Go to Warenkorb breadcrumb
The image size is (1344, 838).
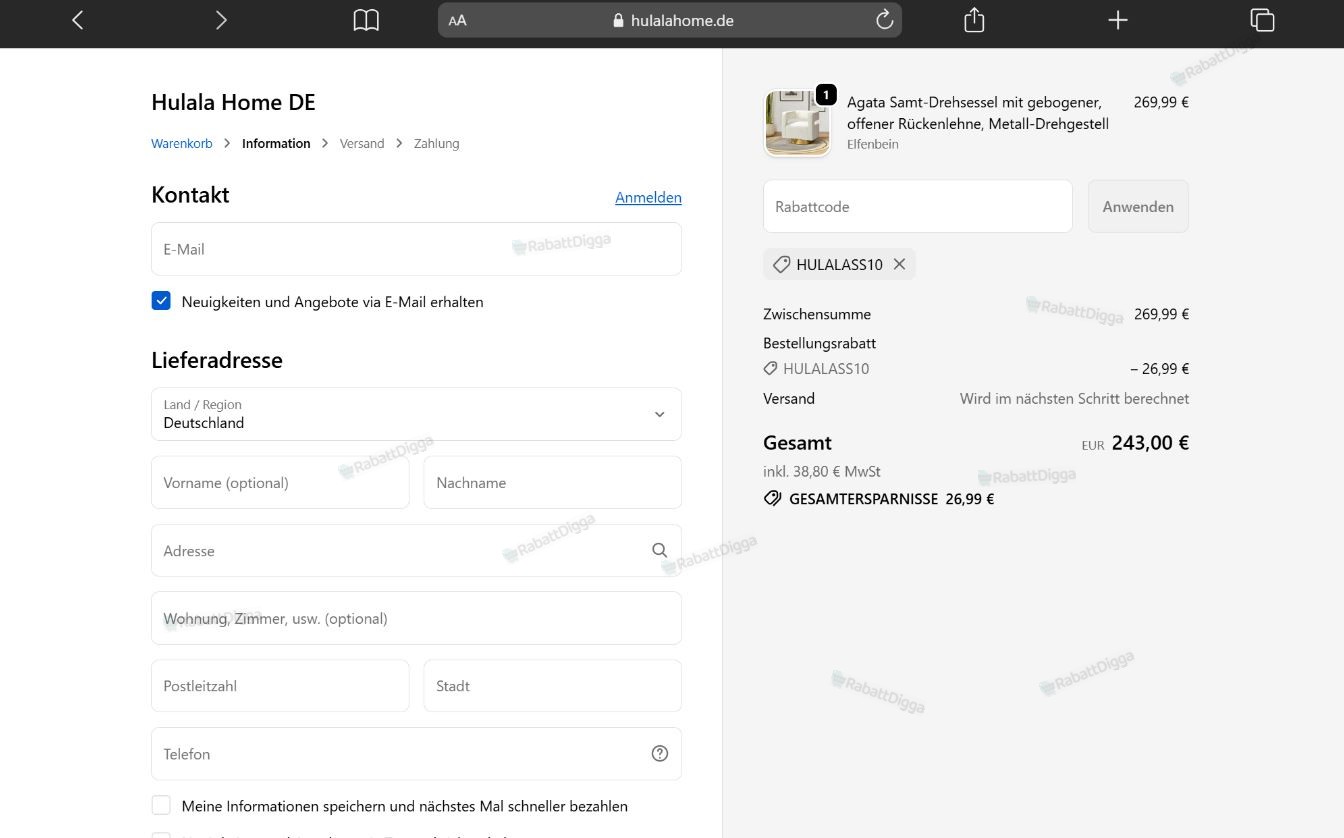[182, 143]
